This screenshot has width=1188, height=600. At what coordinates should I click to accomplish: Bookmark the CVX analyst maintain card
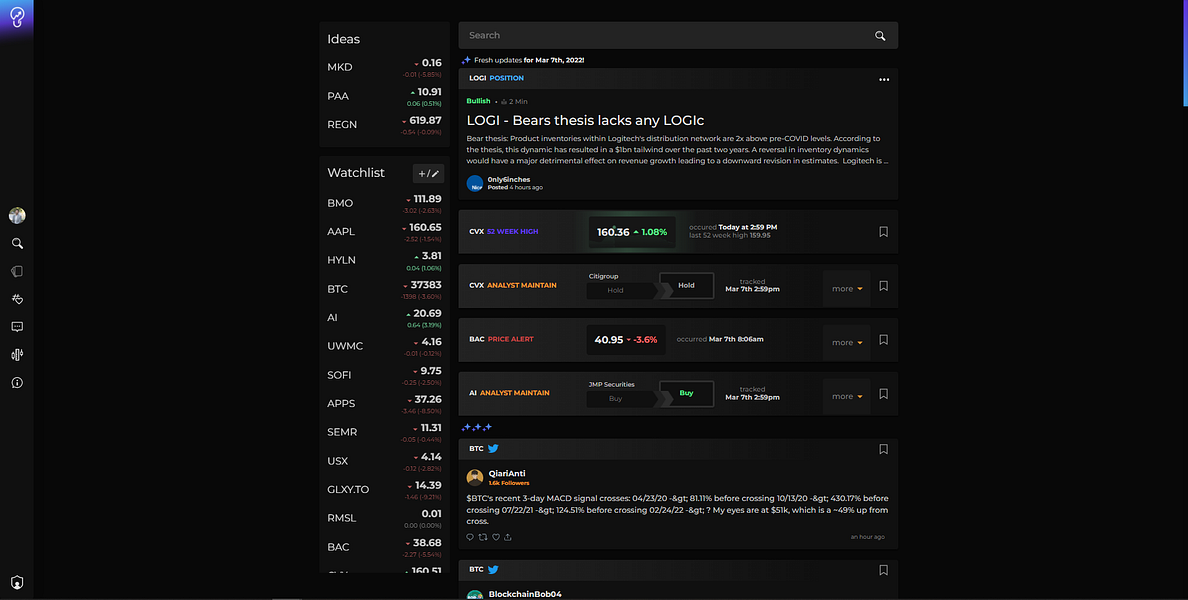point(883,286)
